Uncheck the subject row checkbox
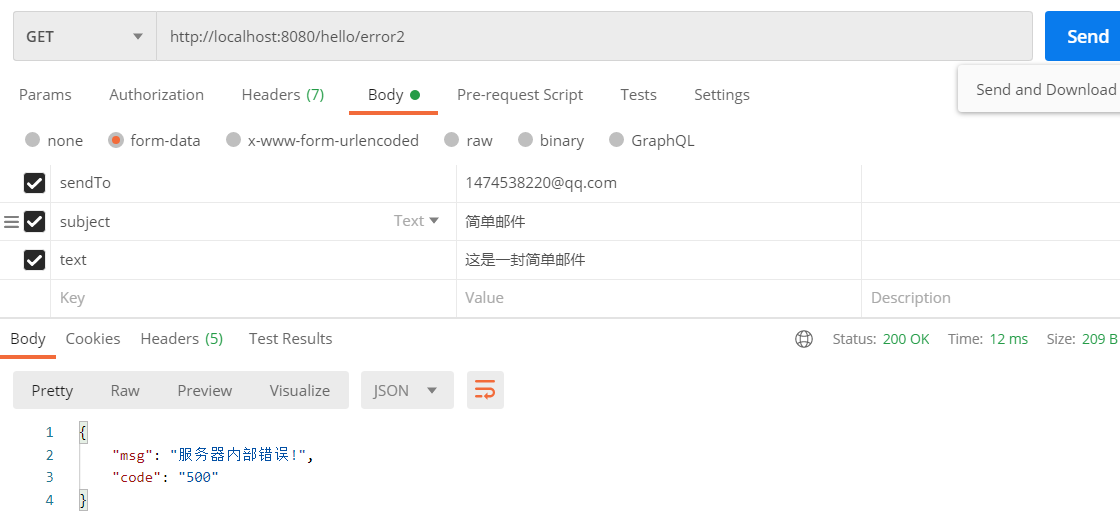The image size is (1120, 519). point(34,222)
